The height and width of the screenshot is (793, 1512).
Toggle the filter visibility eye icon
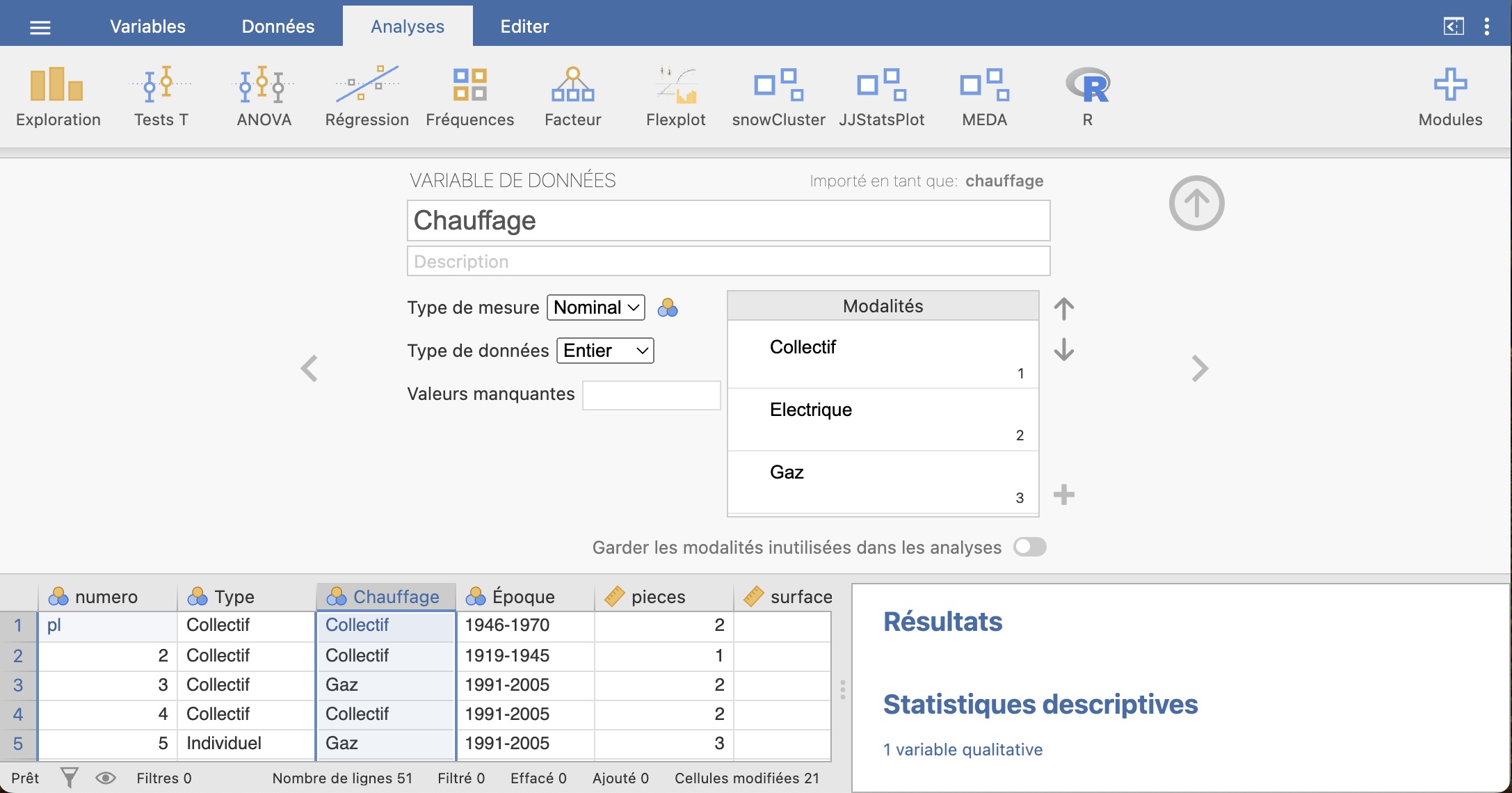[x=105, y=778]
